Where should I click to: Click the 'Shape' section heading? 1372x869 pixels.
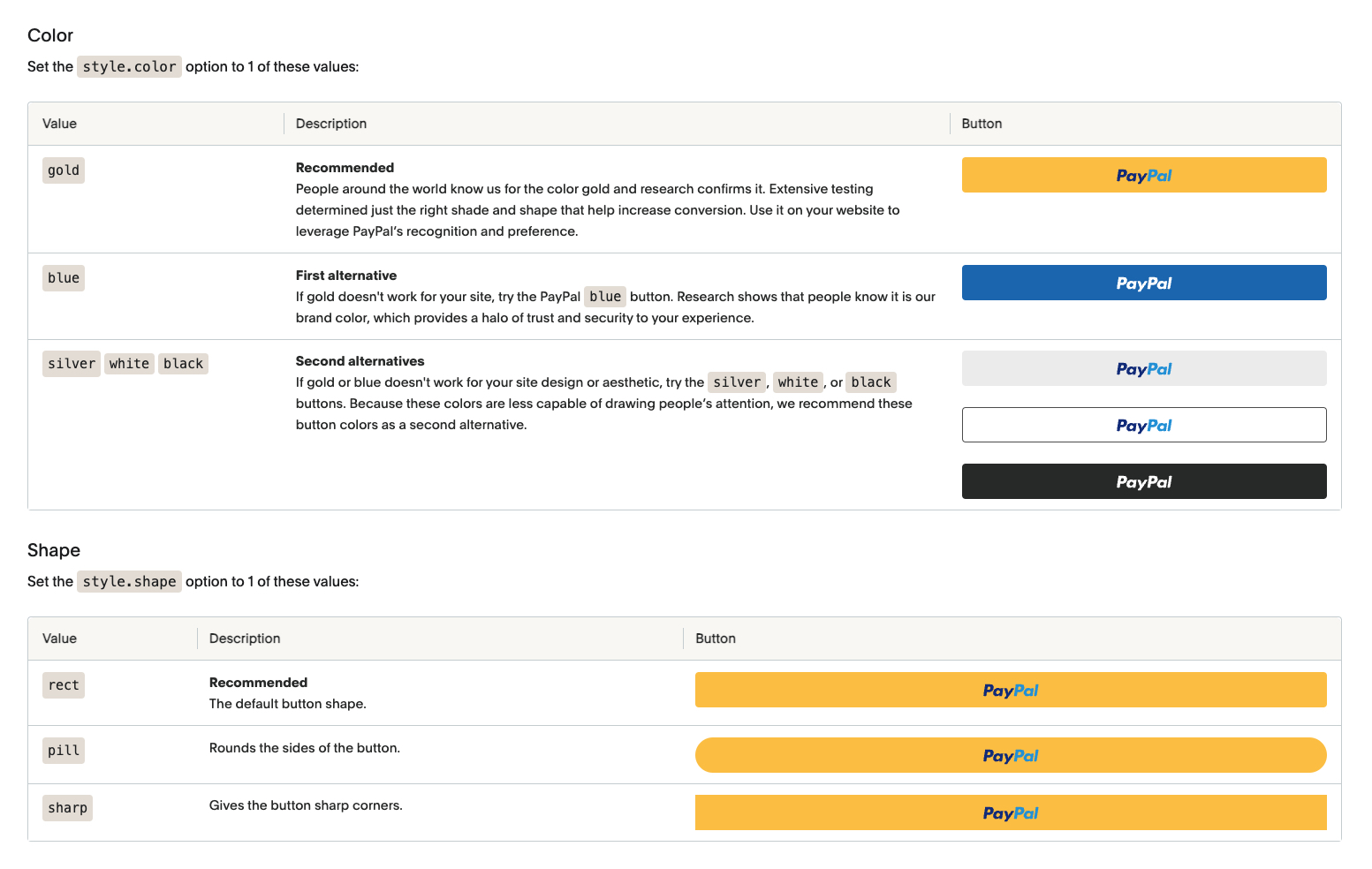tap(54, 550)
